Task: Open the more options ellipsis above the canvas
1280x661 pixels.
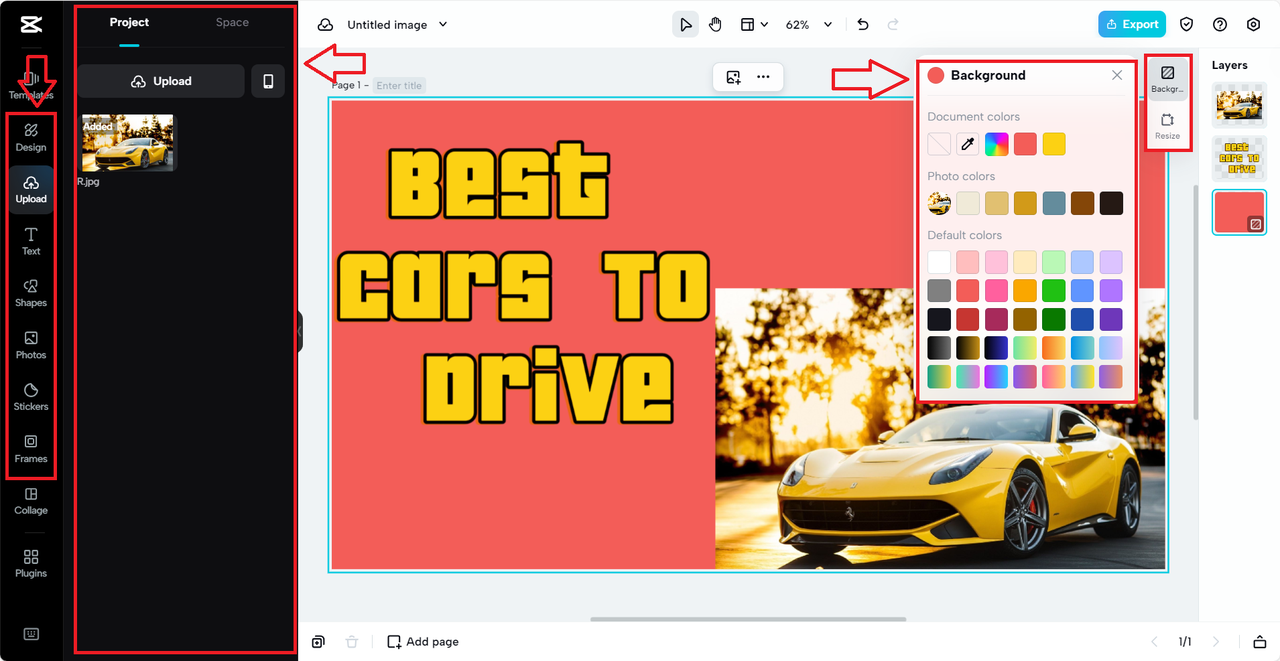Action: [x=763, y=77]
